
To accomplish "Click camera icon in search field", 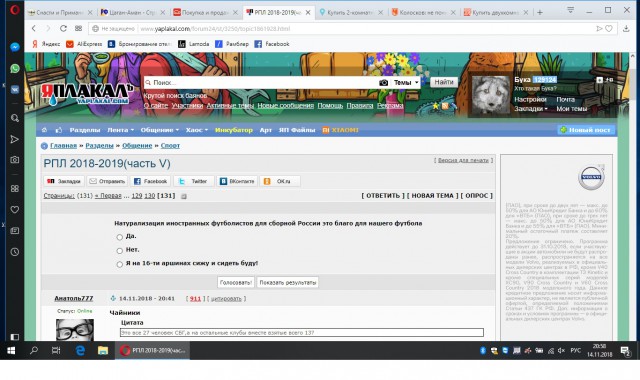I will 383,82.
